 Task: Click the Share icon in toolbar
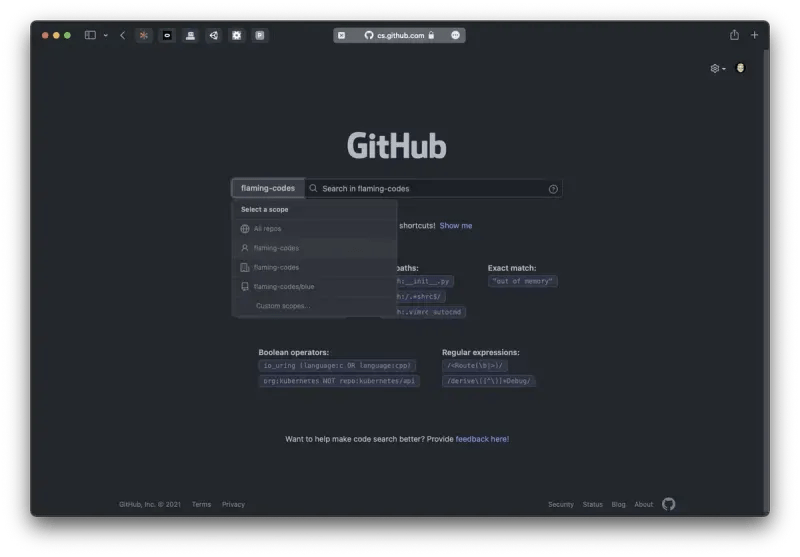click(x=734, y=35)
